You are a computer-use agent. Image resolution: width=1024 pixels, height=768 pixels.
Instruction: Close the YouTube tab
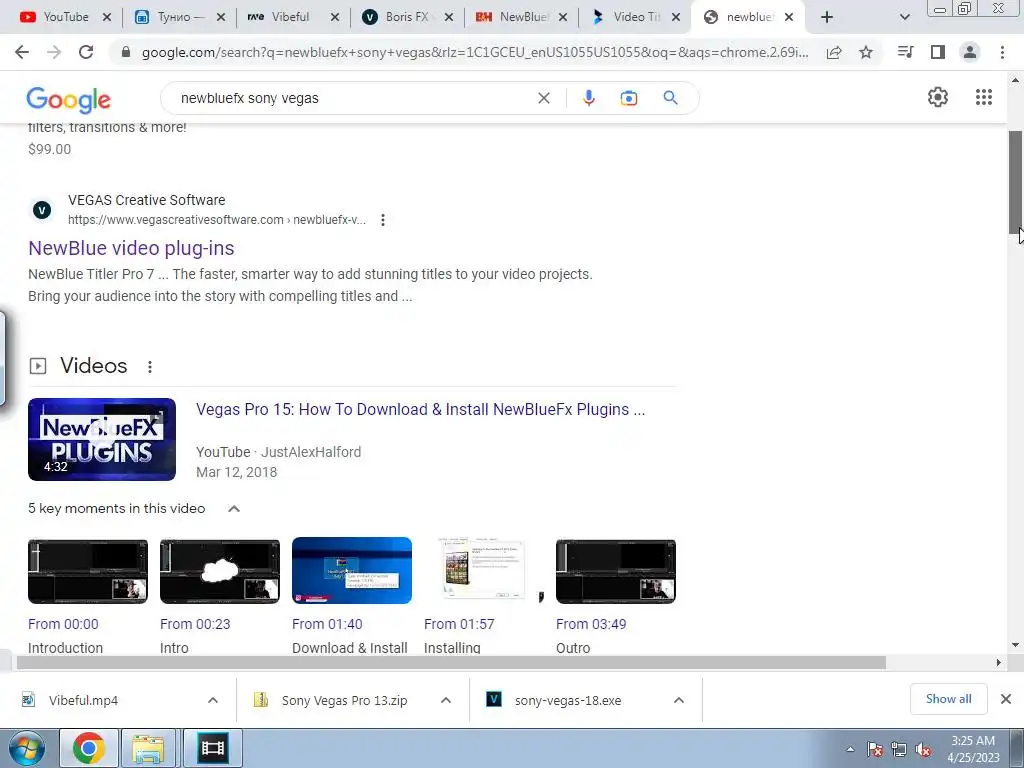click(x=107, y=18)
